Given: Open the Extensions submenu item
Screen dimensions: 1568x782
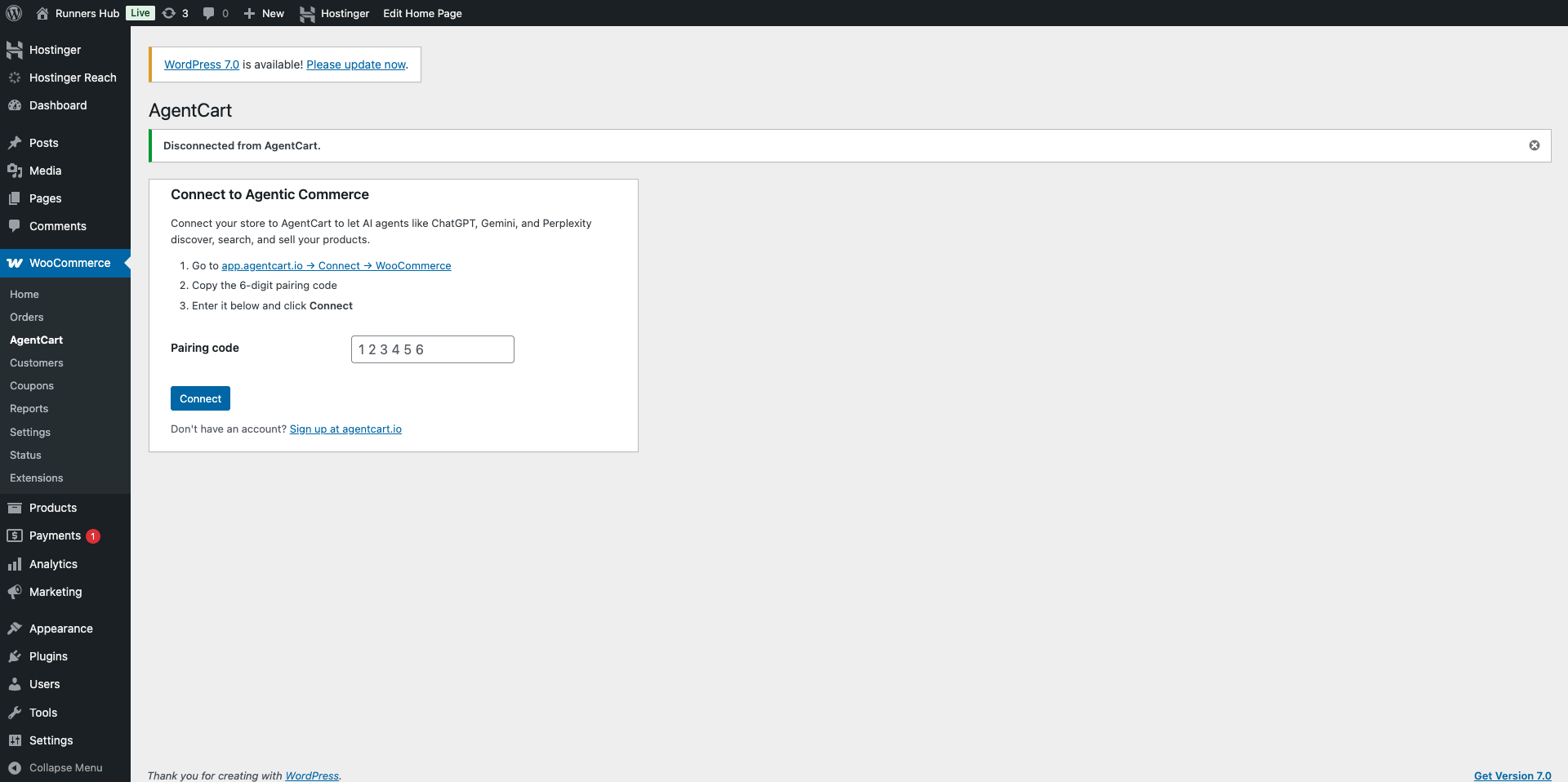Looking at the screenshot, I should pyautogui.click(x=37, y=478).
